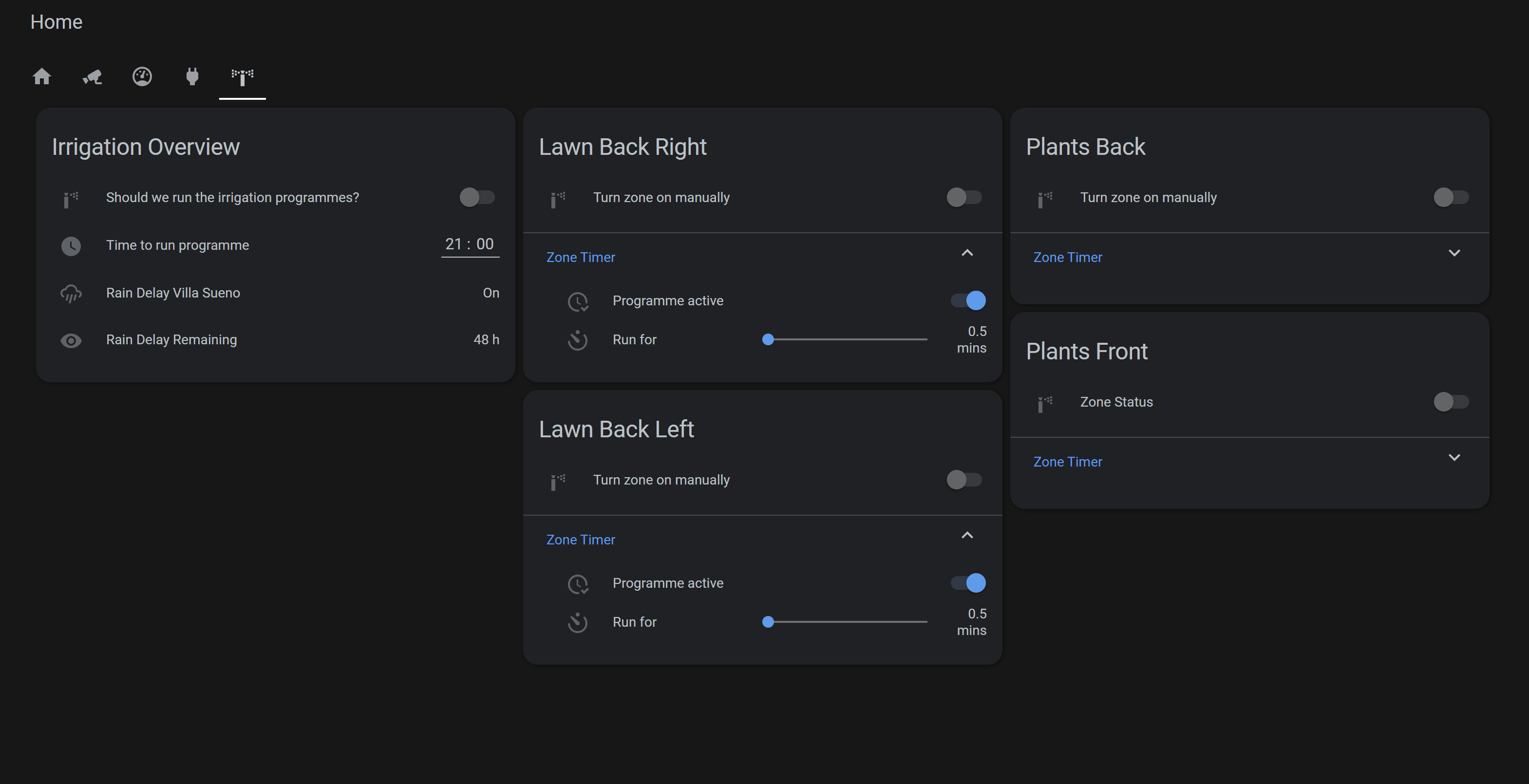Expand the Plants Front Zone Timer chevron

click(x=1453, y=458)
